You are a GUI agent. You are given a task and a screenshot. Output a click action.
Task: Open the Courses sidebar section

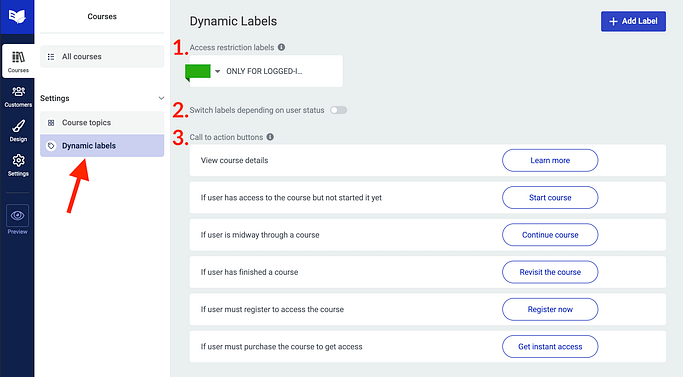pyautogui.click(x=18, y=61)
